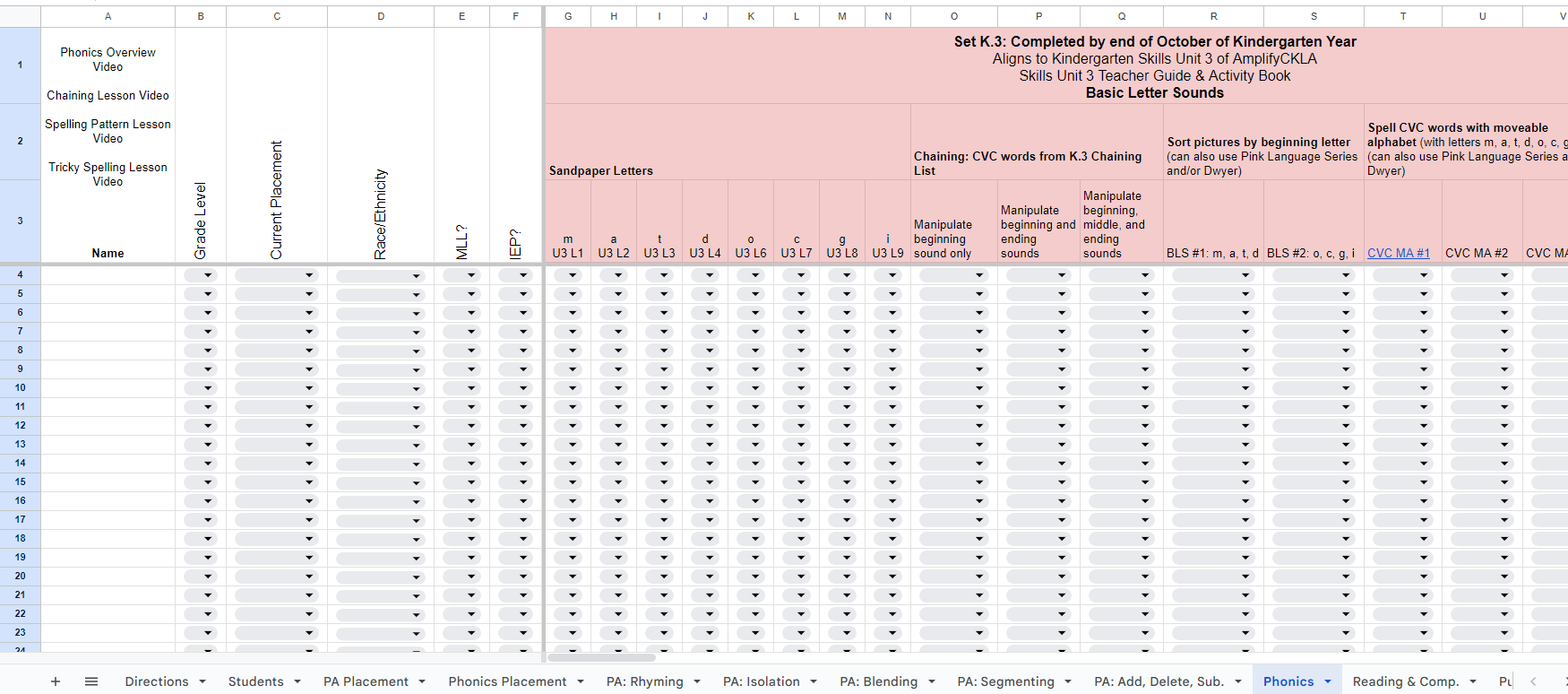Select the Name header cell
This screenshot has height=694, width=1568.
[x=108, y=254]
